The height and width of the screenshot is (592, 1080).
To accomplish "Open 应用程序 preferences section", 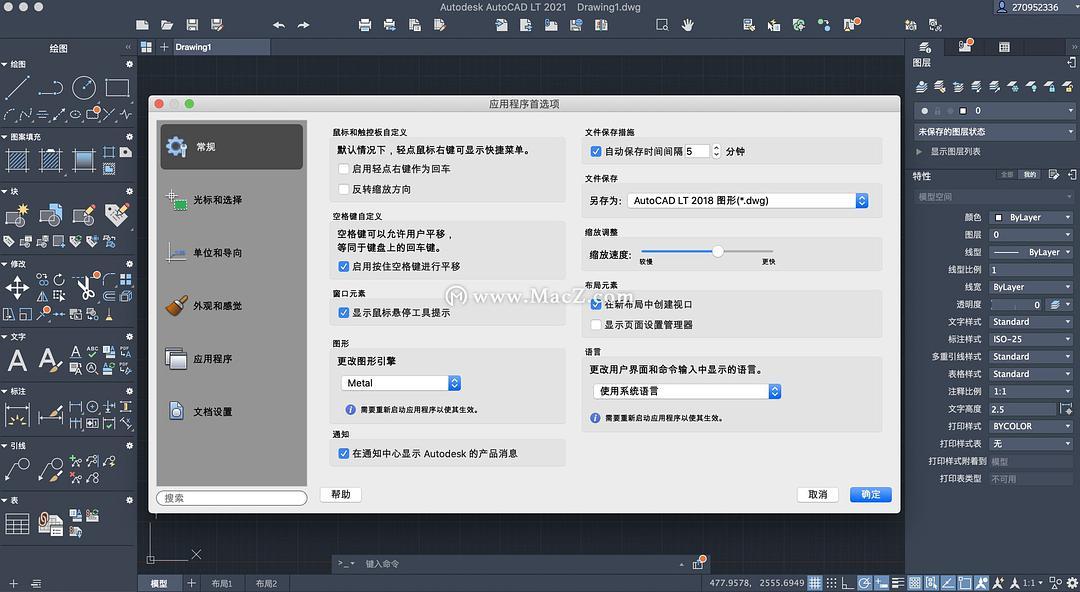I will click(x=231, y=359).
